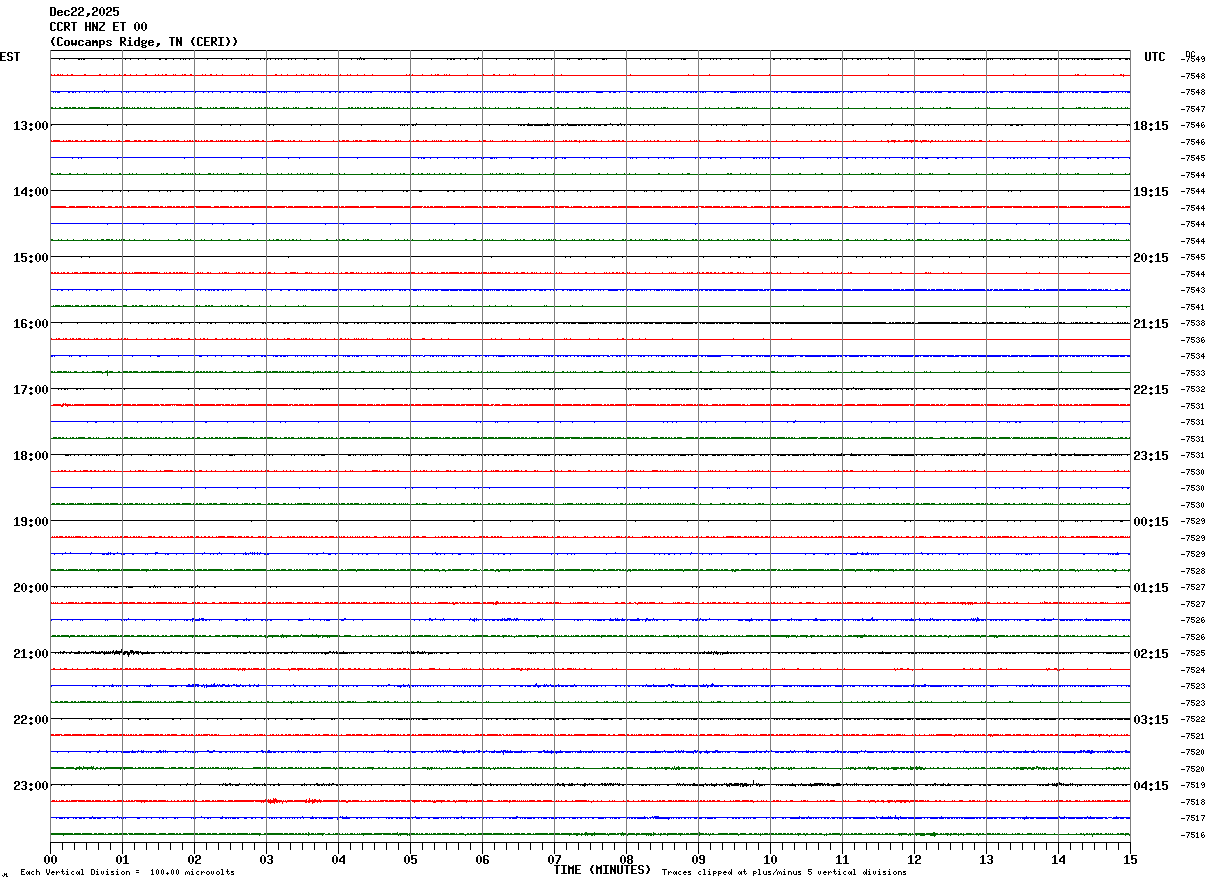Click the DC value -7541
Viewport: 1210px width, 886px height.
(x=1192, y=307)
